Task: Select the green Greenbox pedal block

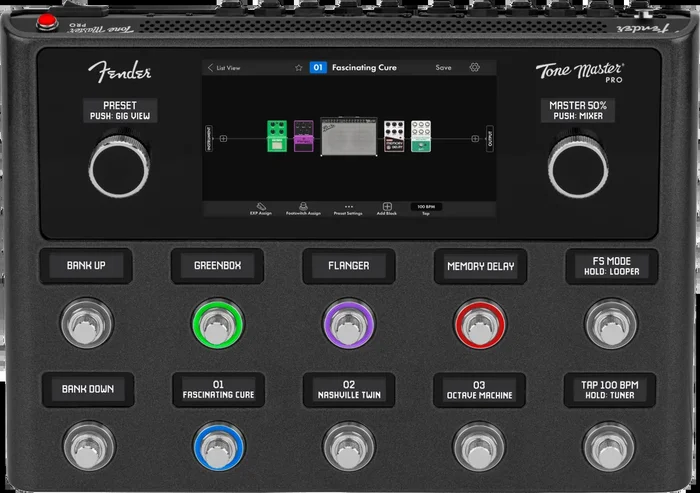Action: click(277, 136)
